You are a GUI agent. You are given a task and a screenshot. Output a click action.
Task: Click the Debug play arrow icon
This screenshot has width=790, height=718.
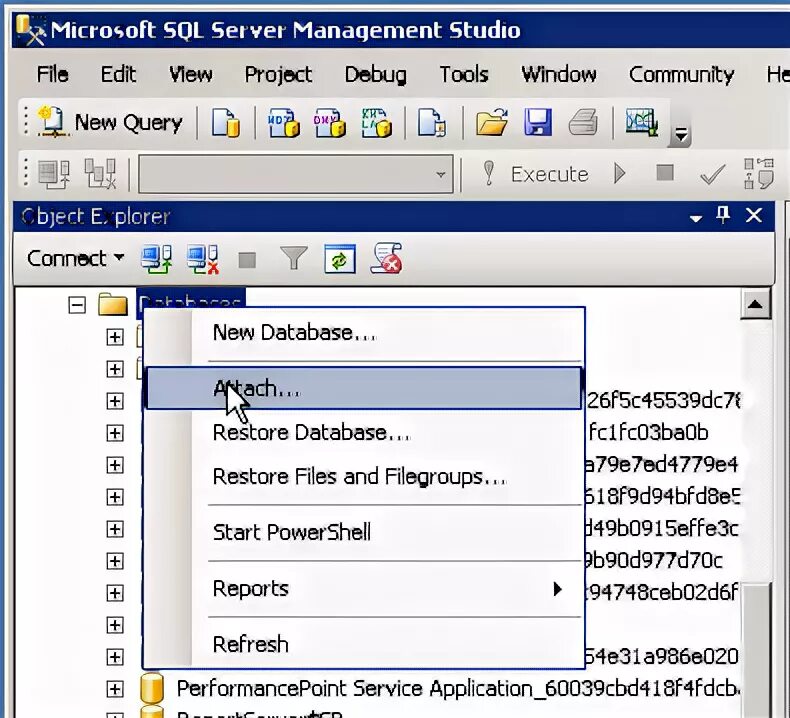coord(620,174)
